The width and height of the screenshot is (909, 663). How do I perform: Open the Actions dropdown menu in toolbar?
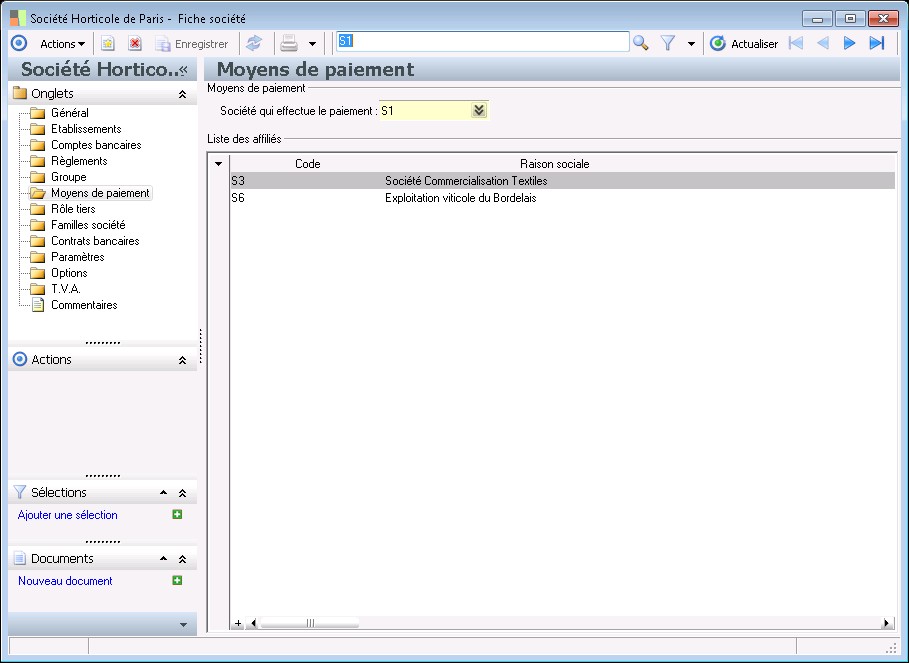click(x=62, y=44)
